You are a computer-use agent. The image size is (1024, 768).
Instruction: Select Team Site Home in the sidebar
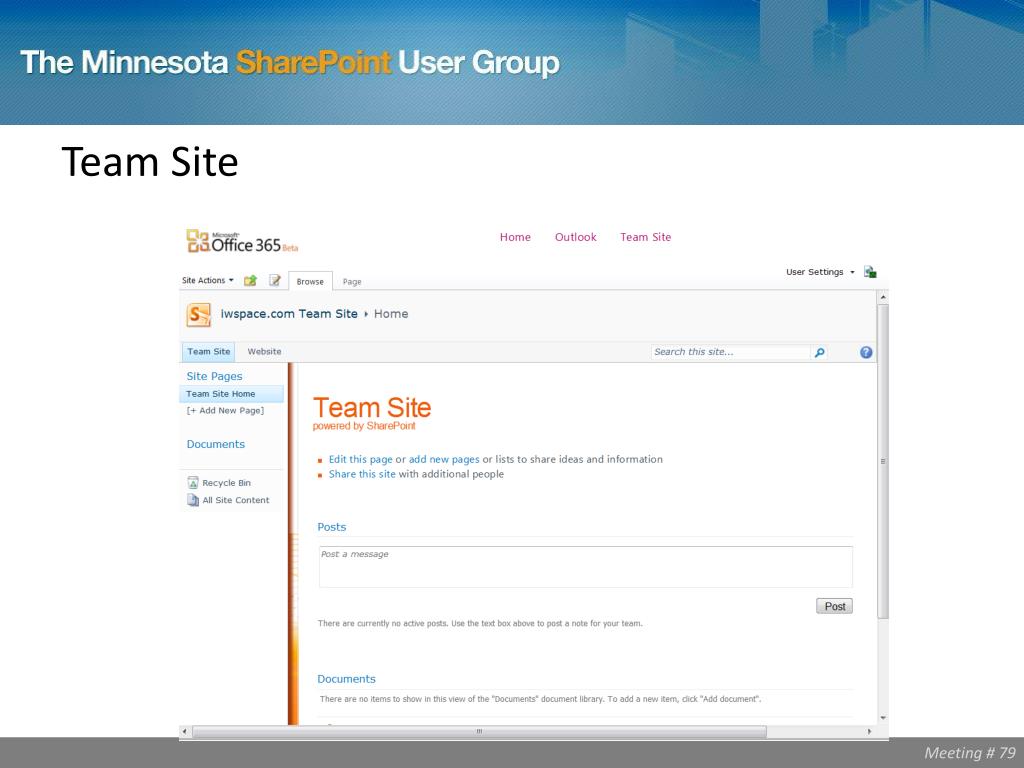[x=231, y=394]
